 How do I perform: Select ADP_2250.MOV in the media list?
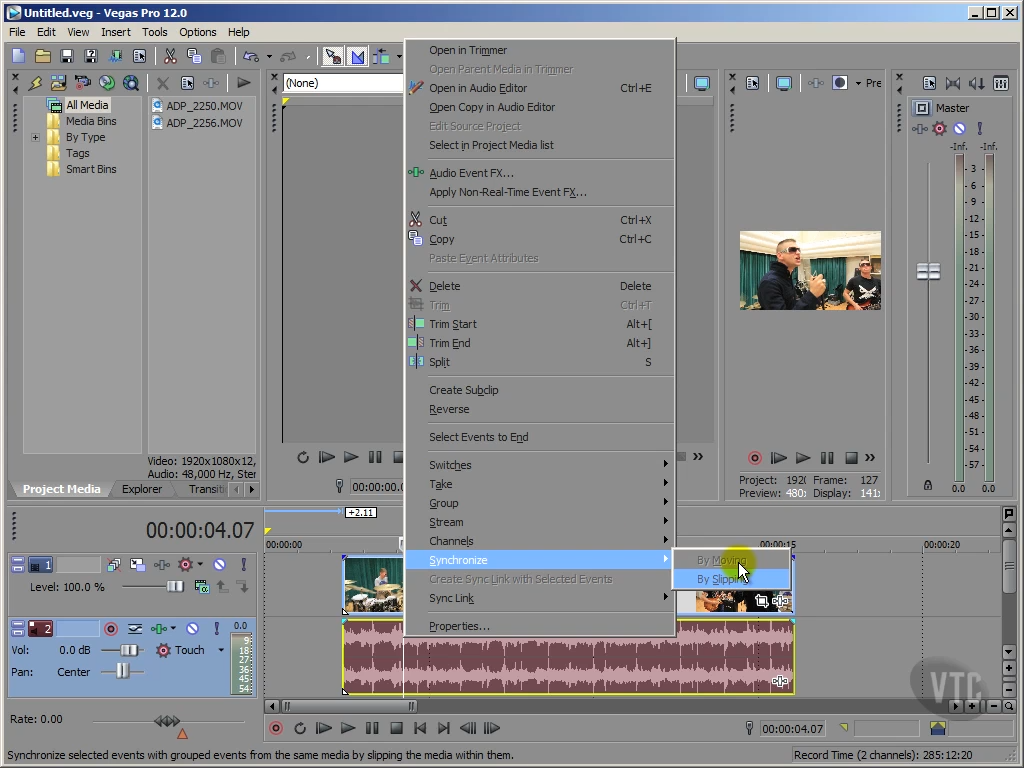tap(204, 106)
